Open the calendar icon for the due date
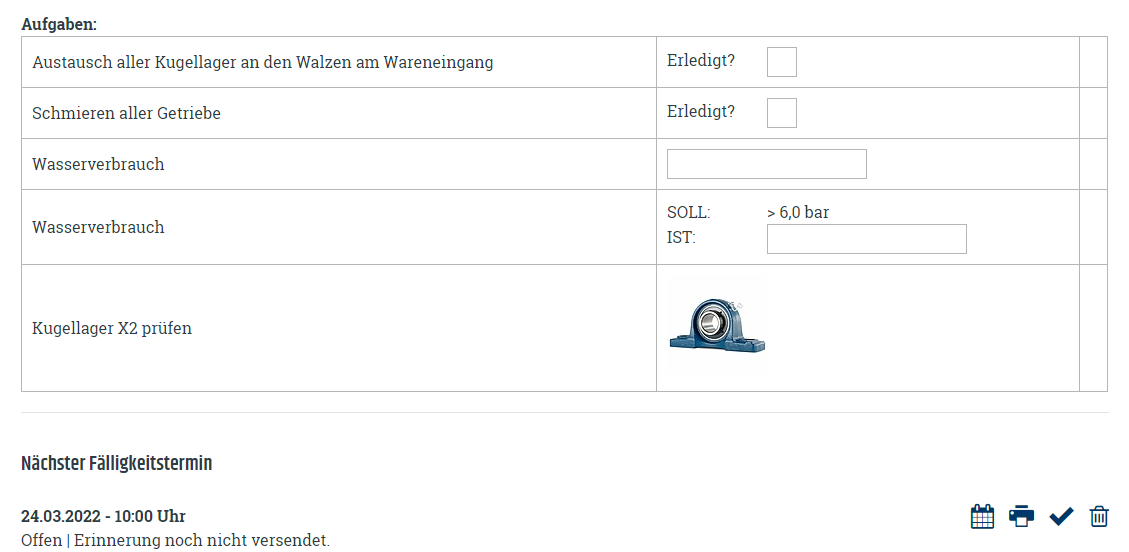This screenshot has width=1129, height=552. (x=982, y=516)
